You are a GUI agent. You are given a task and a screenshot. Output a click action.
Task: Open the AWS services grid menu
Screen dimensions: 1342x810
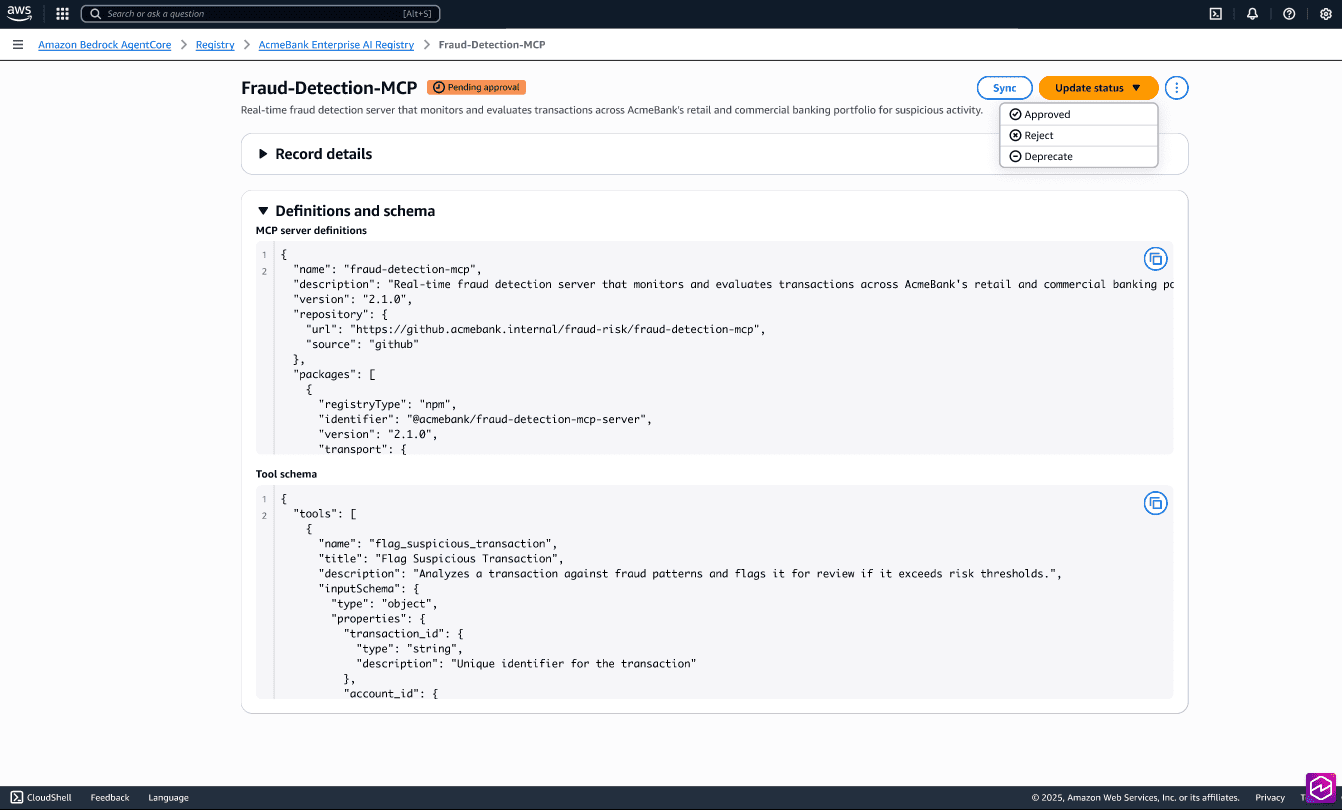(x=62, y=14)
